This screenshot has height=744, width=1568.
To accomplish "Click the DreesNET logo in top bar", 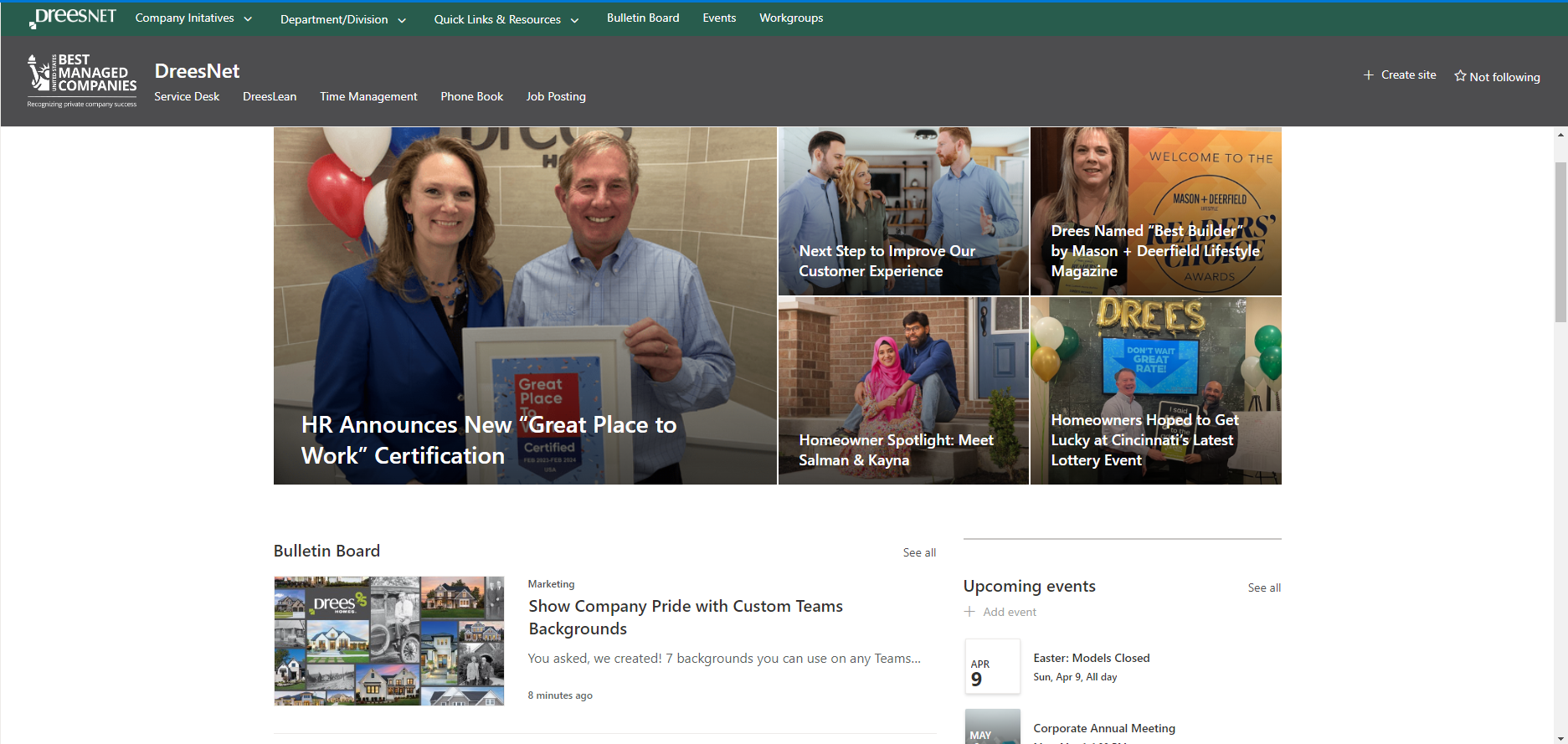I will [73, 18].
